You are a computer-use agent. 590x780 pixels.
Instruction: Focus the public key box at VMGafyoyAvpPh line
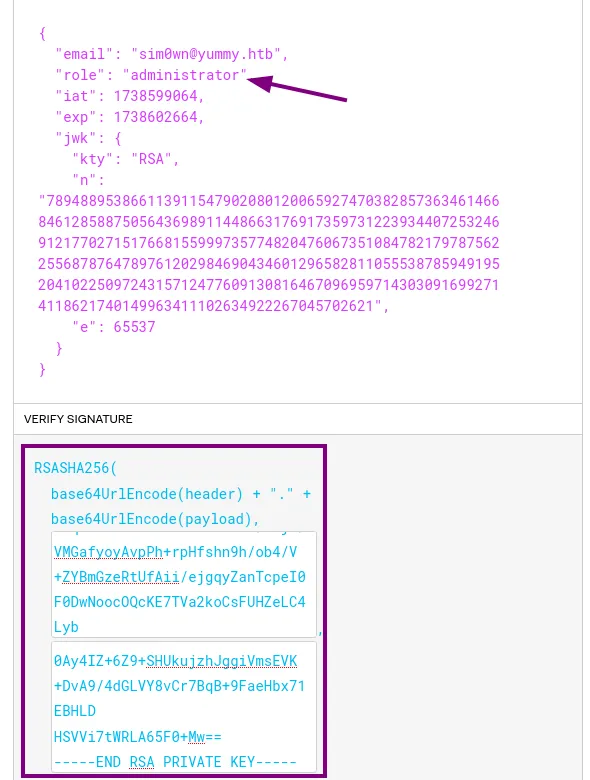[184, 585]
